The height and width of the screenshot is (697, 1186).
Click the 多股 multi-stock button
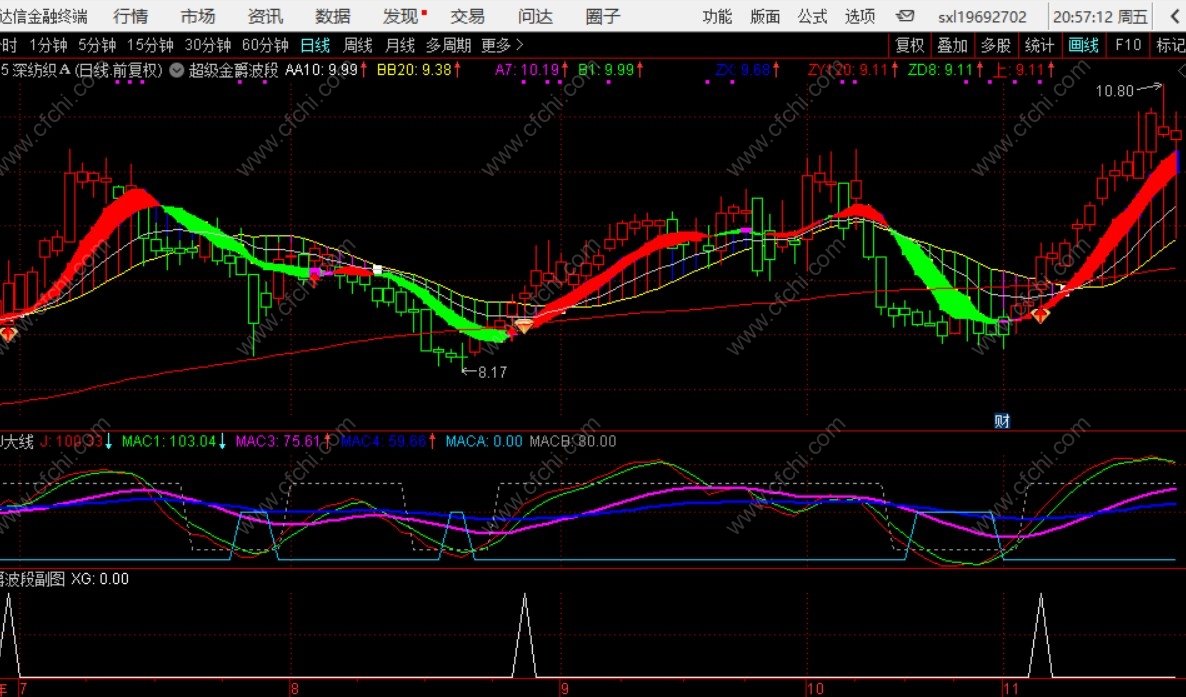(996, 45)
